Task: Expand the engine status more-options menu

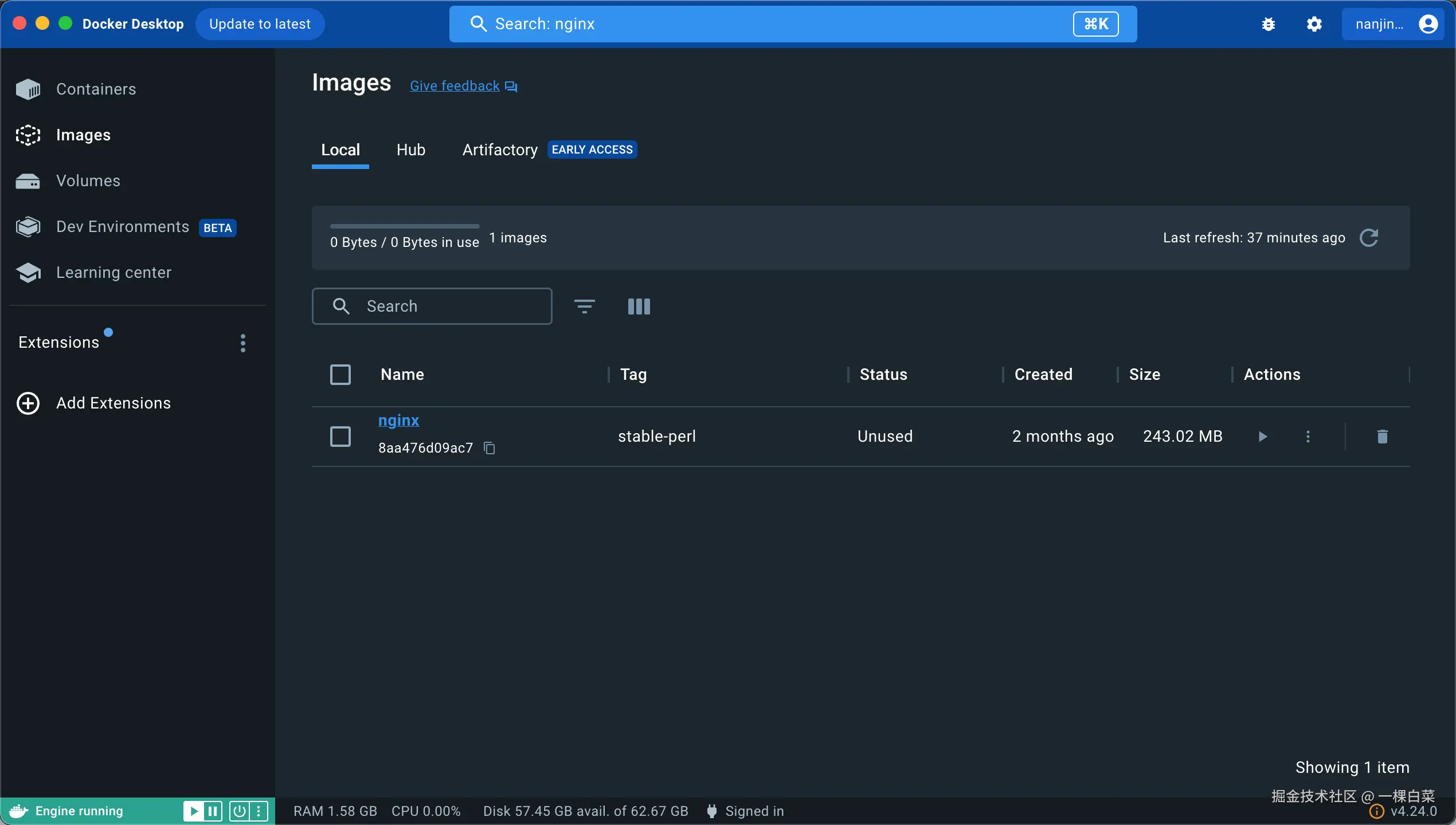Action: tap(259, 811)
